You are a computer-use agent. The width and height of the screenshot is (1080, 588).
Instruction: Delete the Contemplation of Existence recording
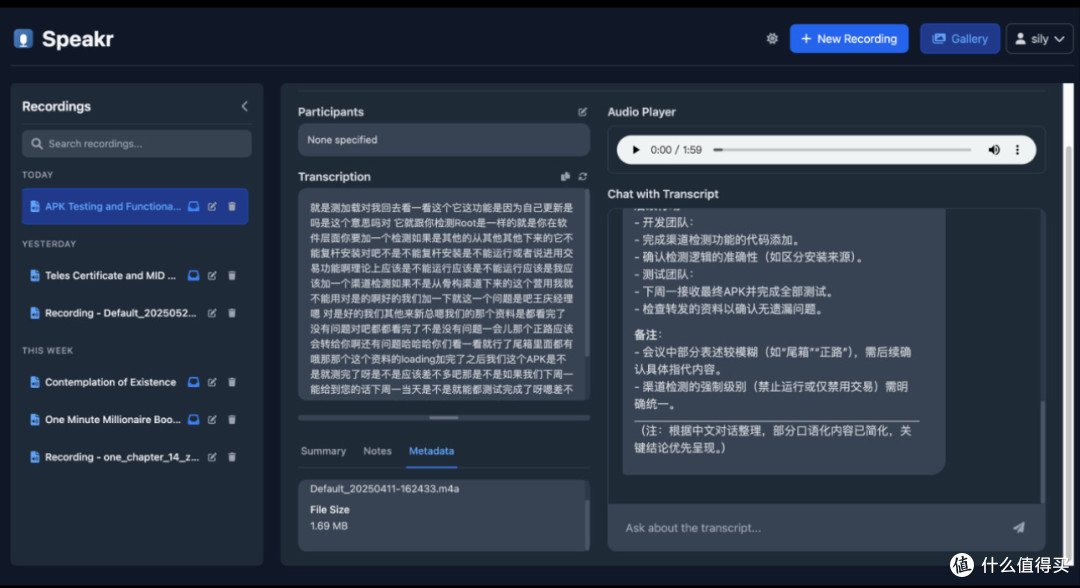tap(232, 382)
